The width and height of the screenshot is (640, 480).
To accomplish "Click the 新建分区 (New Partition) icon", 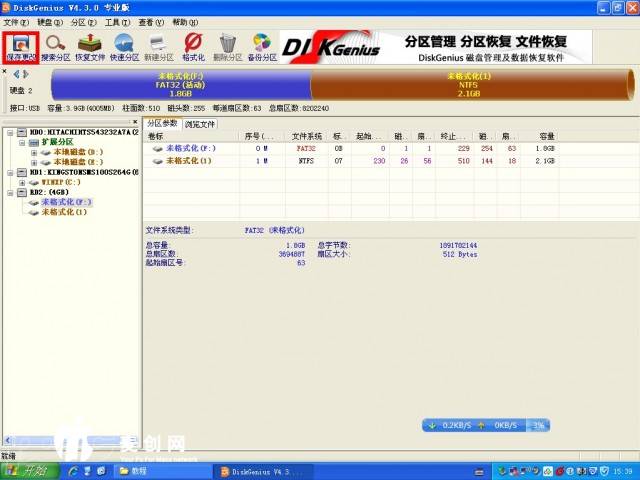I will pos(159,46).
